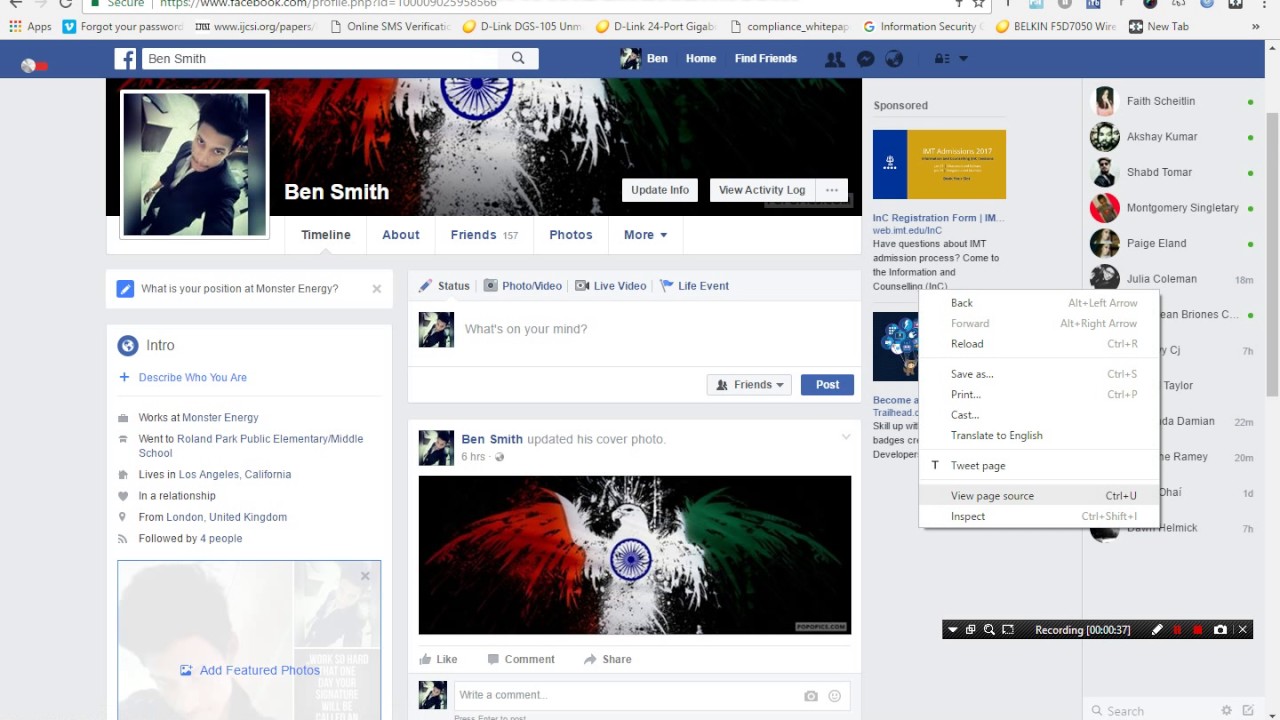
Task: Click the pencil icon beside position question
Action: [x=125, y=289]
